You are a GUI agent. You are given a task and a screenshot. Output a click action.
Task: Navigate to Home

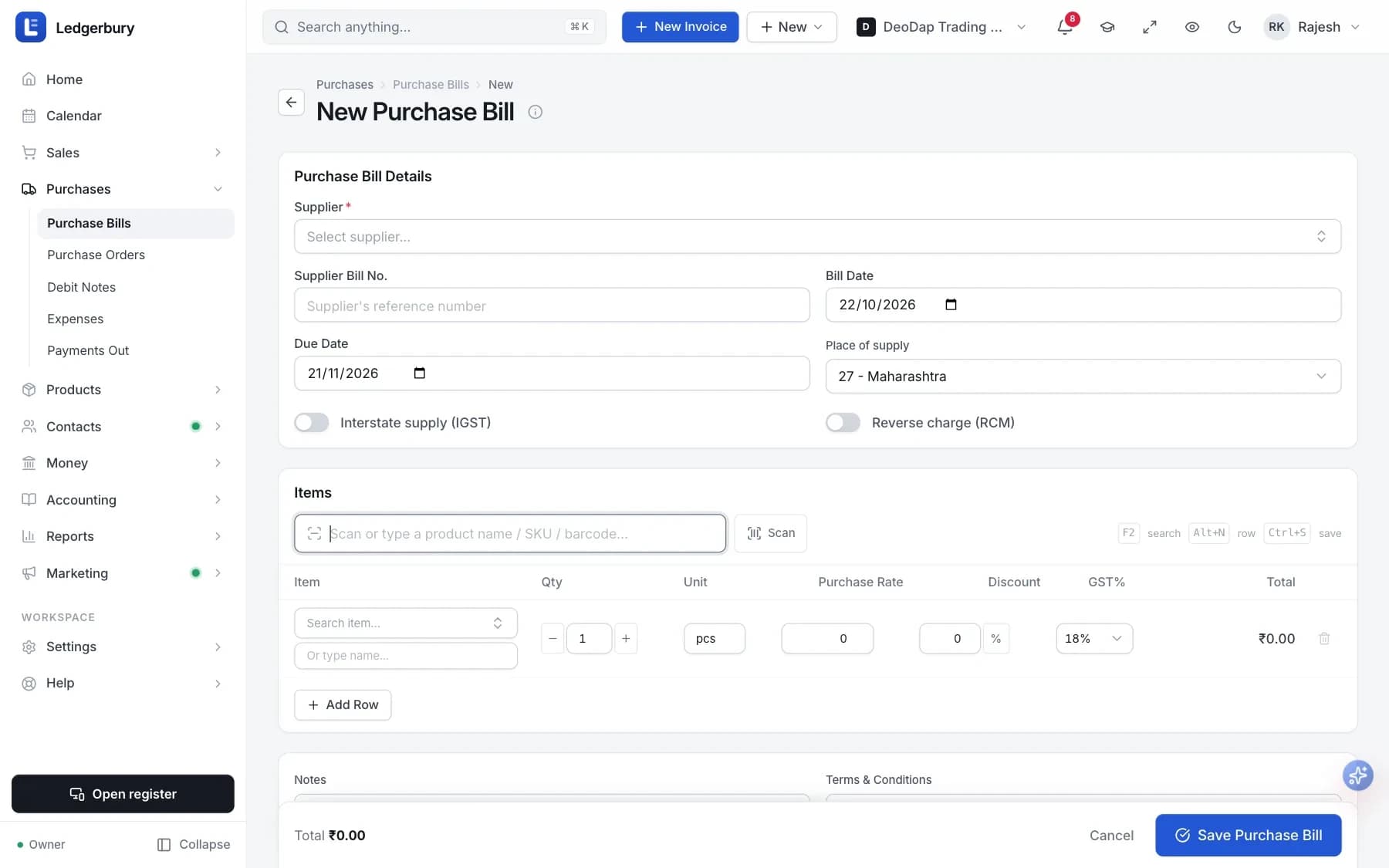click(123, 79)
